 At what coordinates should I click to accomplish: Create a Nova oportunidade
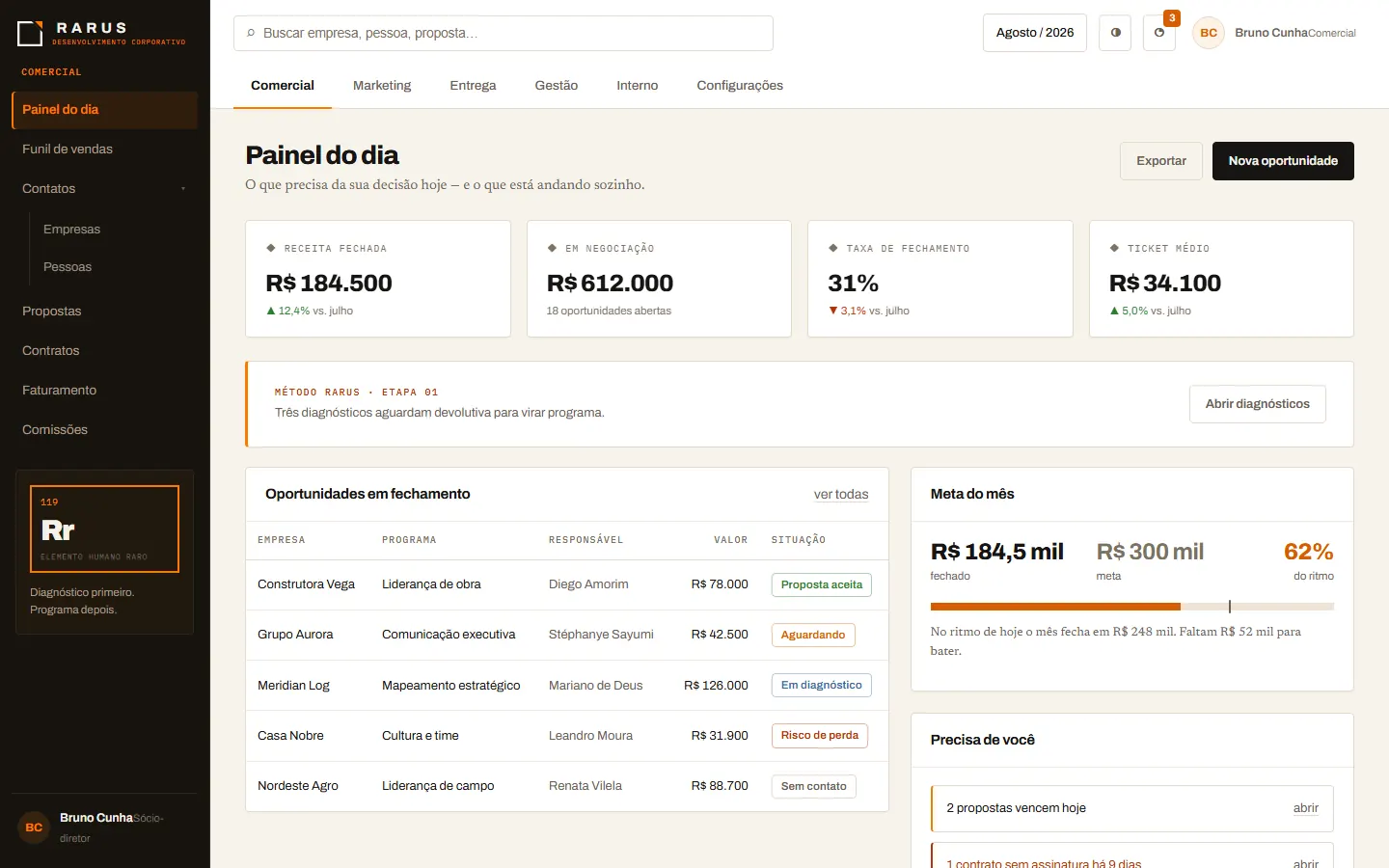point(1283,161)
